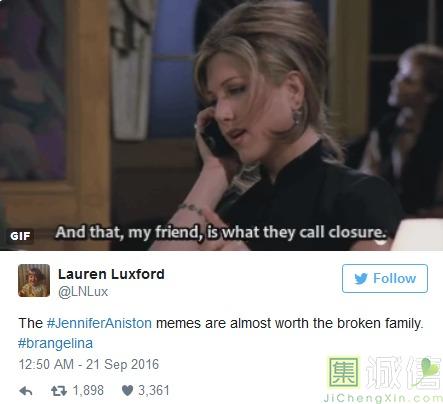The width and height of the screenshot is (443, 404).
Task: Open the 12:50 AM - 21 Sep 2016 timestamp
Action: 89,364
